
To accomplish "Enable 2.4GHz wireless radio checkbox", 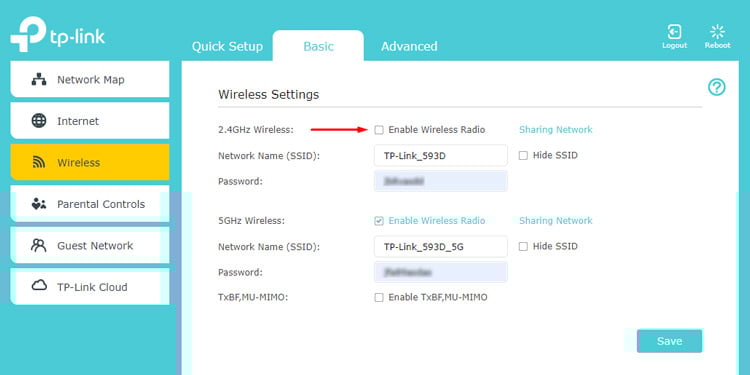I will [379, 130].
